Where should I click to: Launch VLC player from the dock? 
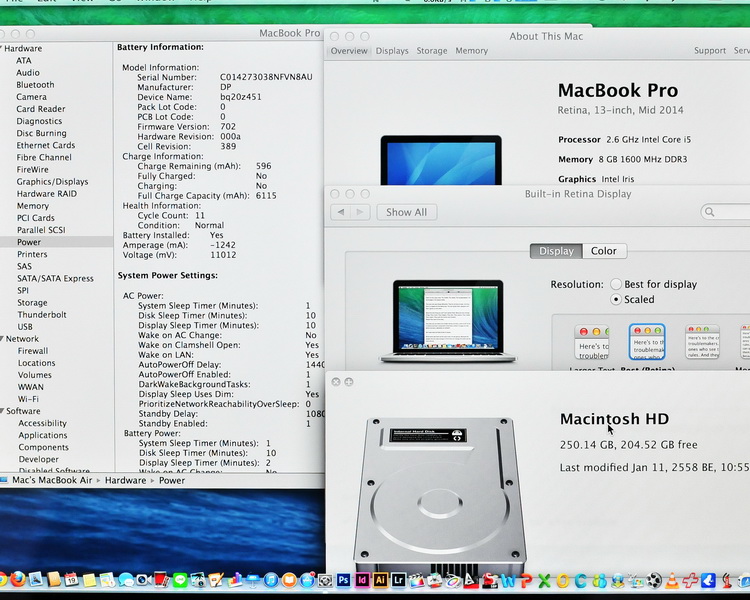point(672,580)
